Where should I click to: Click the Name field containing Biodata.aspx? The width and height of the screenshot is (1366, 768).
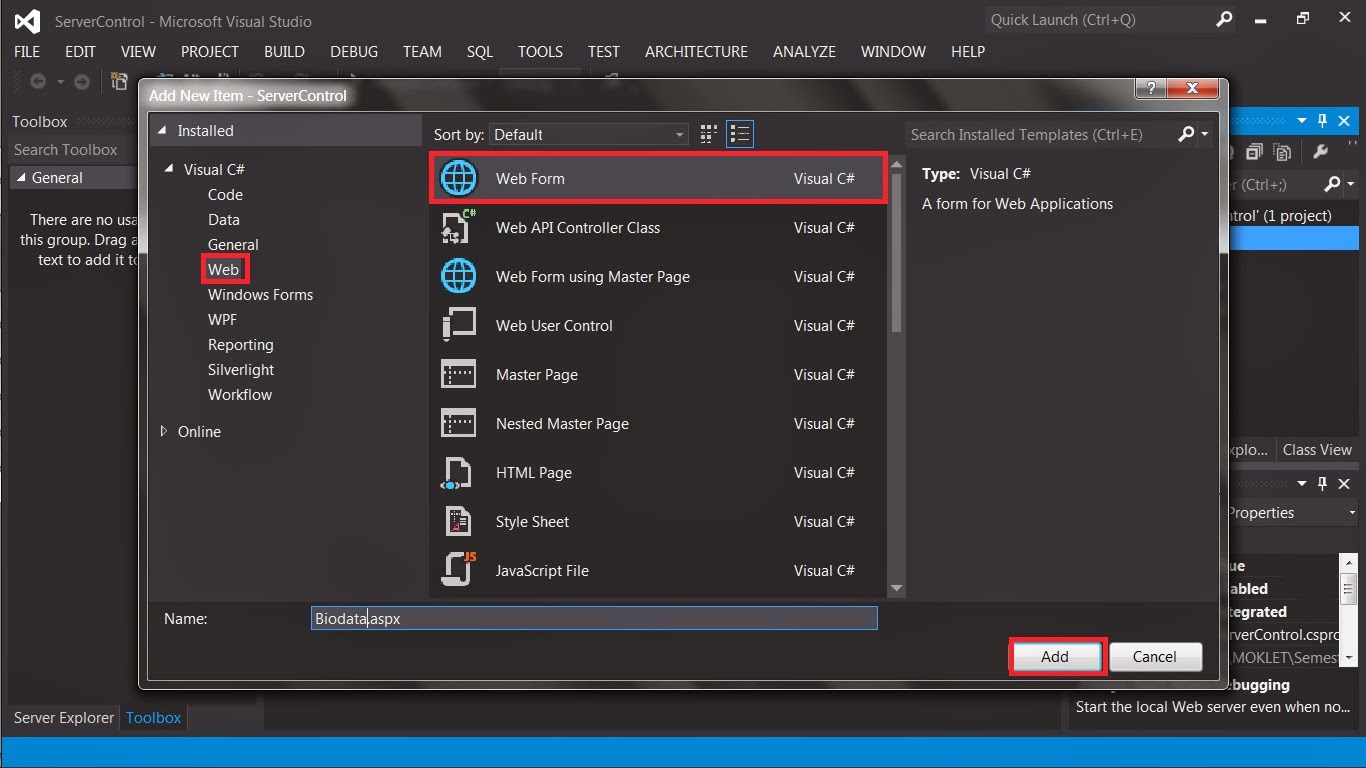(x=595, y=618)
